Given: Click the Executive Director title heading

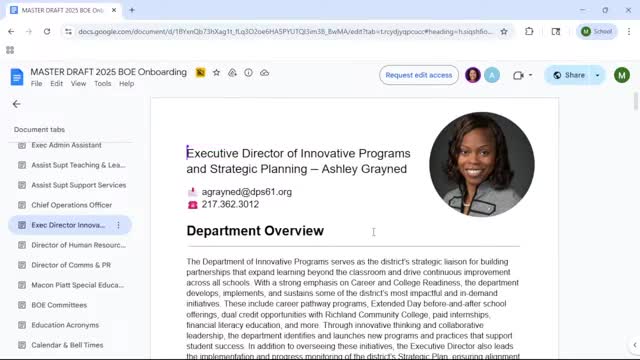Looking at the screenshot, I should tap(298, 161).
